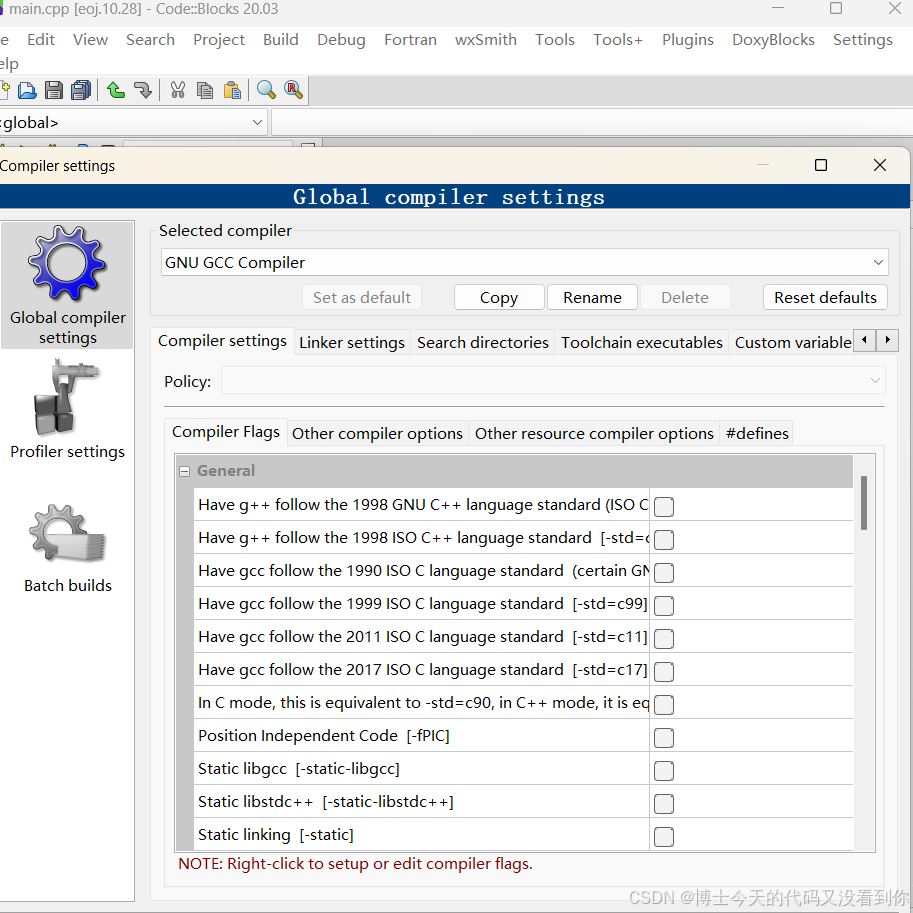The image size is (913, 913).
Task: Switch to Linker settings tab
Action: [x=352, y=342]
